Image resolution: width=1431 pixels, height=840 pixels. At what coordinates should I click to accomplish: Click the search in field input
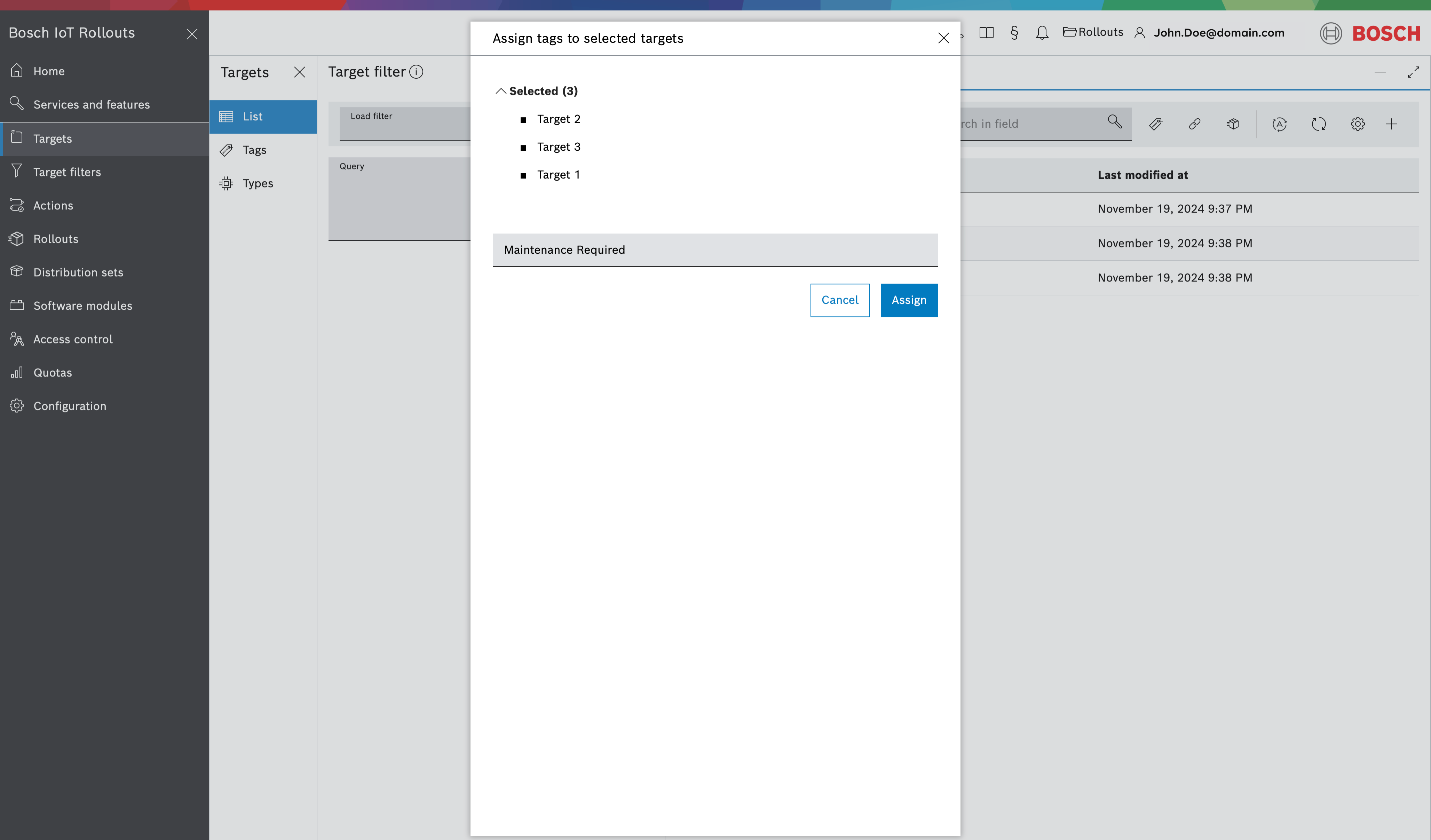[1028, 124]
